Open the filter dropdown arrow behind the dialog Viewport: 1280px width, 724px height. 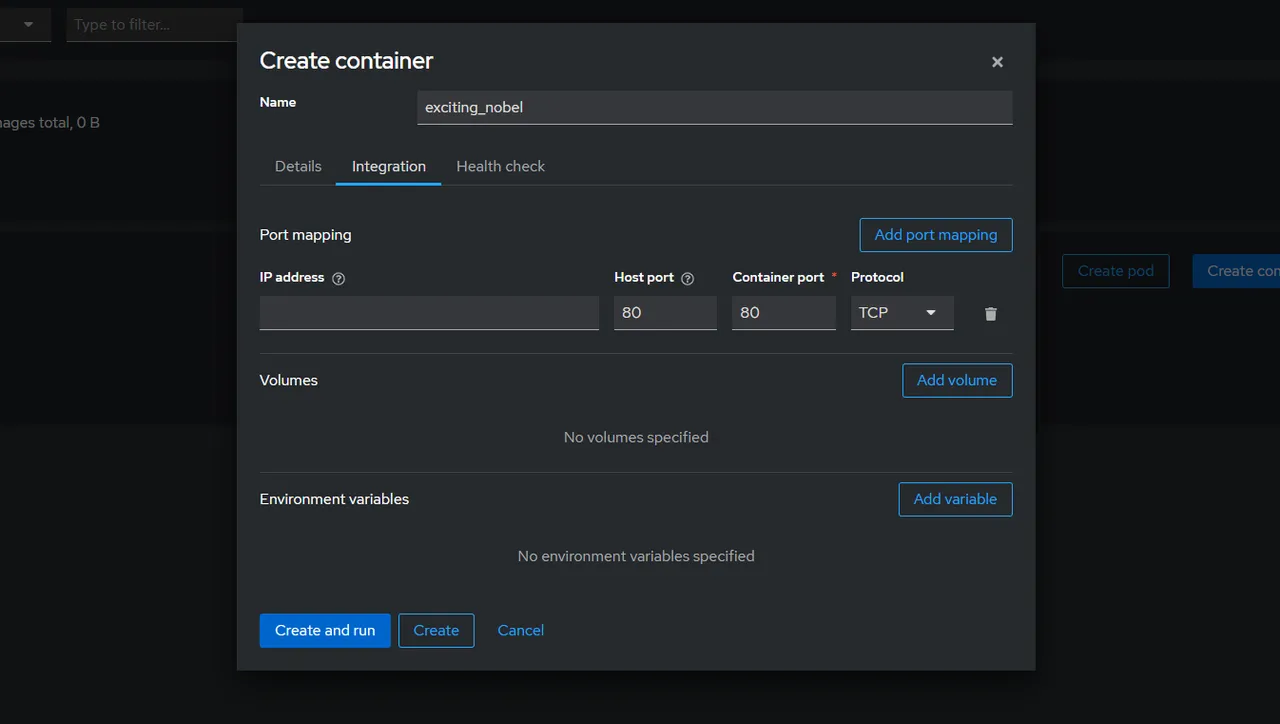[x=27, y=24]
